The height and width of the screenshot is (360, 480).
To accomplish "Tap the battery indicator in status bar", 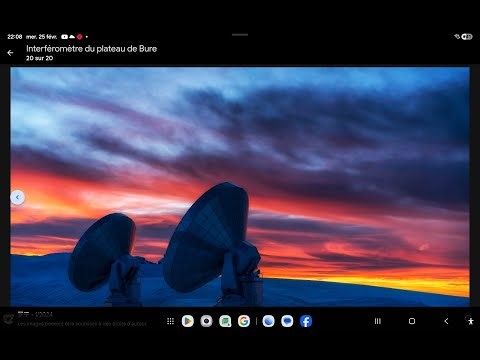I will 467,37.
